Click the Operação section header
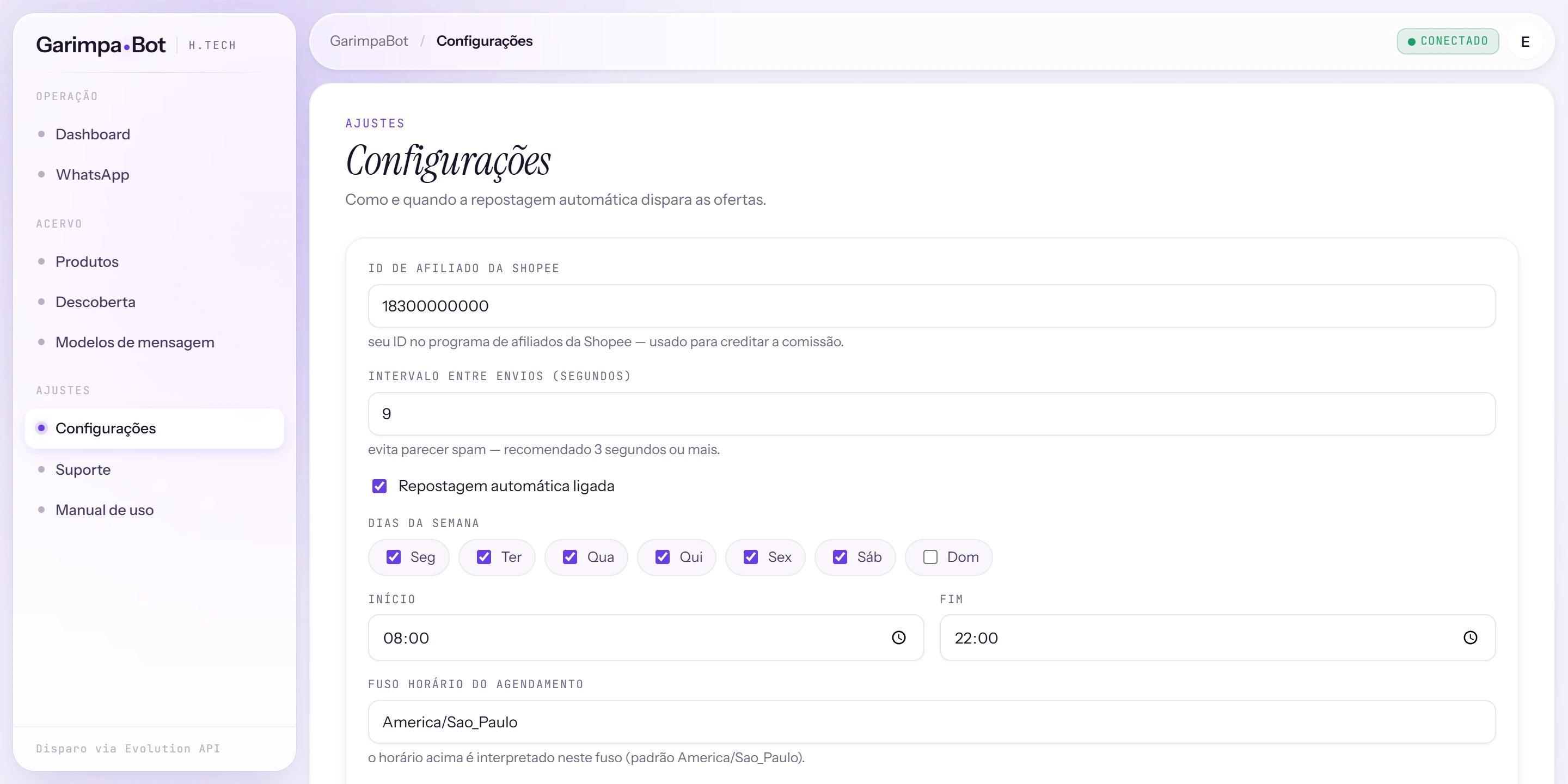The height and width of the screenshot is (784, 1568). point(67,96)
